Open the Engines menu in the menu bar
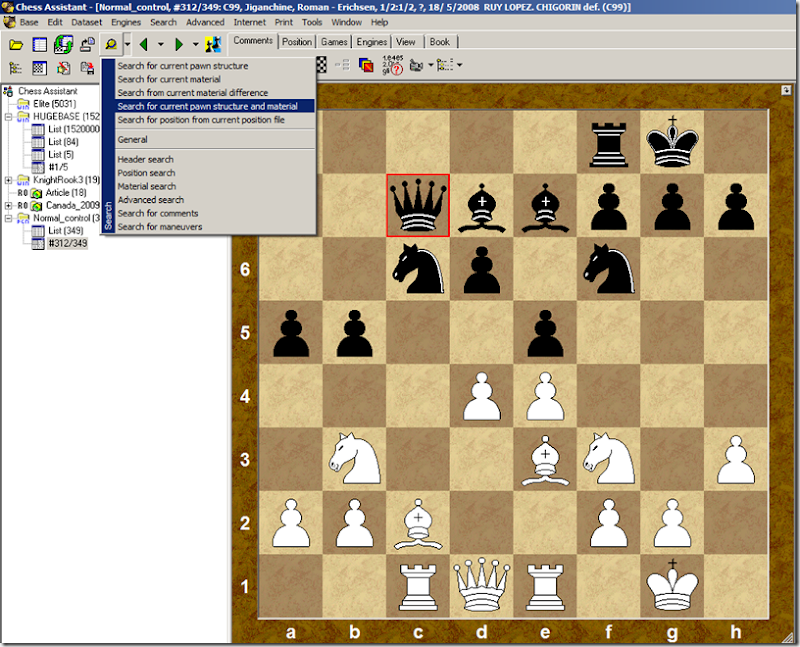 (x=126, y=22)
